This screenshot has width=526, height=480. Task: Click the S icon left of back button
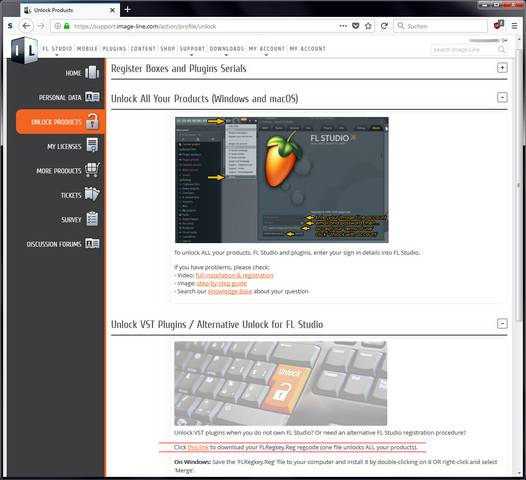click(10, 26)
